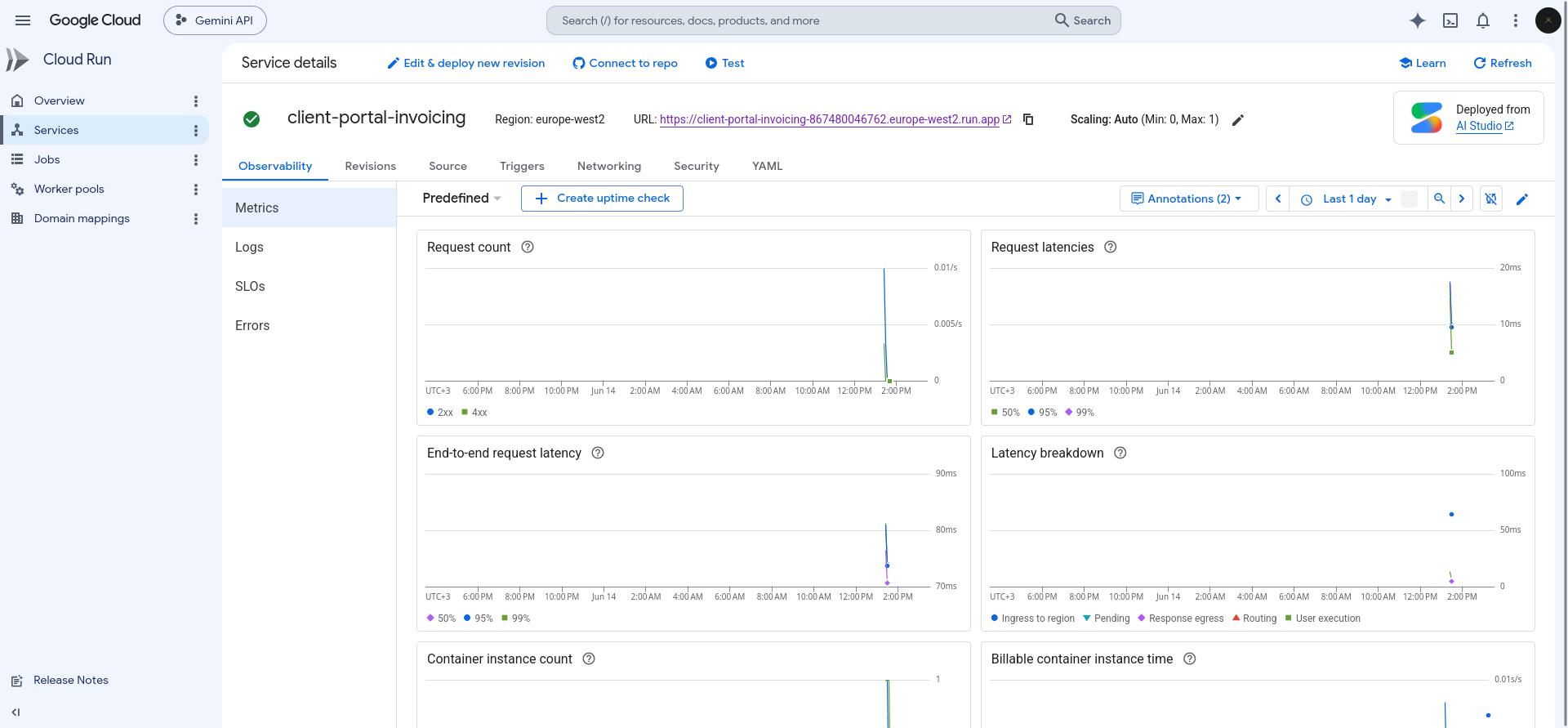
Task: Collapse the left navigation panel
Action: coord(16,712)
